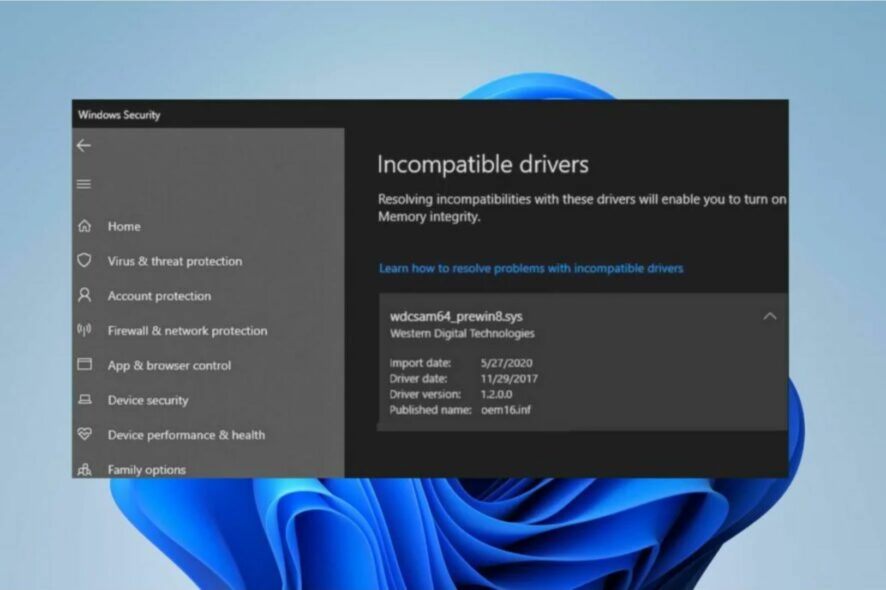Image resolution: width=886 pixels, height=590 pixels.
Task: Click the Published name label
Action: 430,410
